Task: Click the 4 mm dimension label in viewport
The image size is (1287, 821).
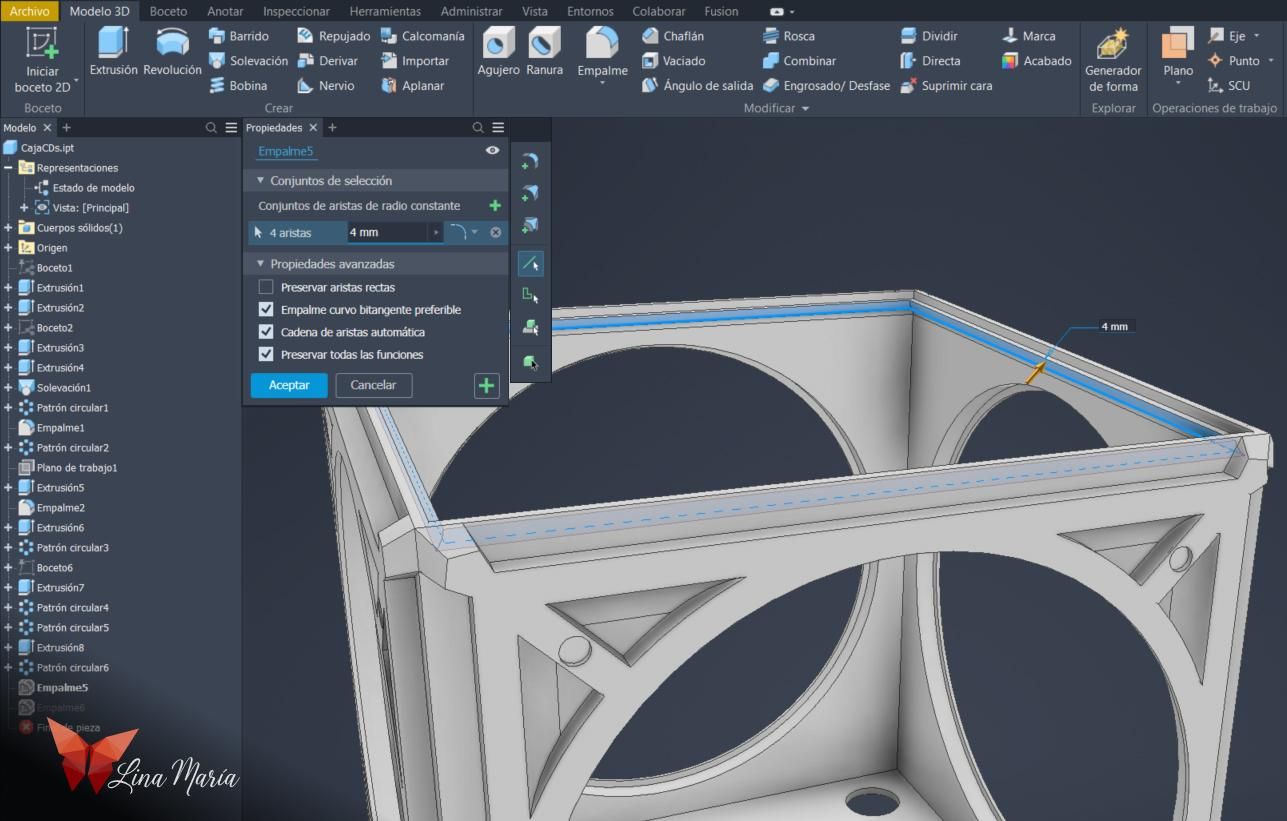Action: (1114, 327)
